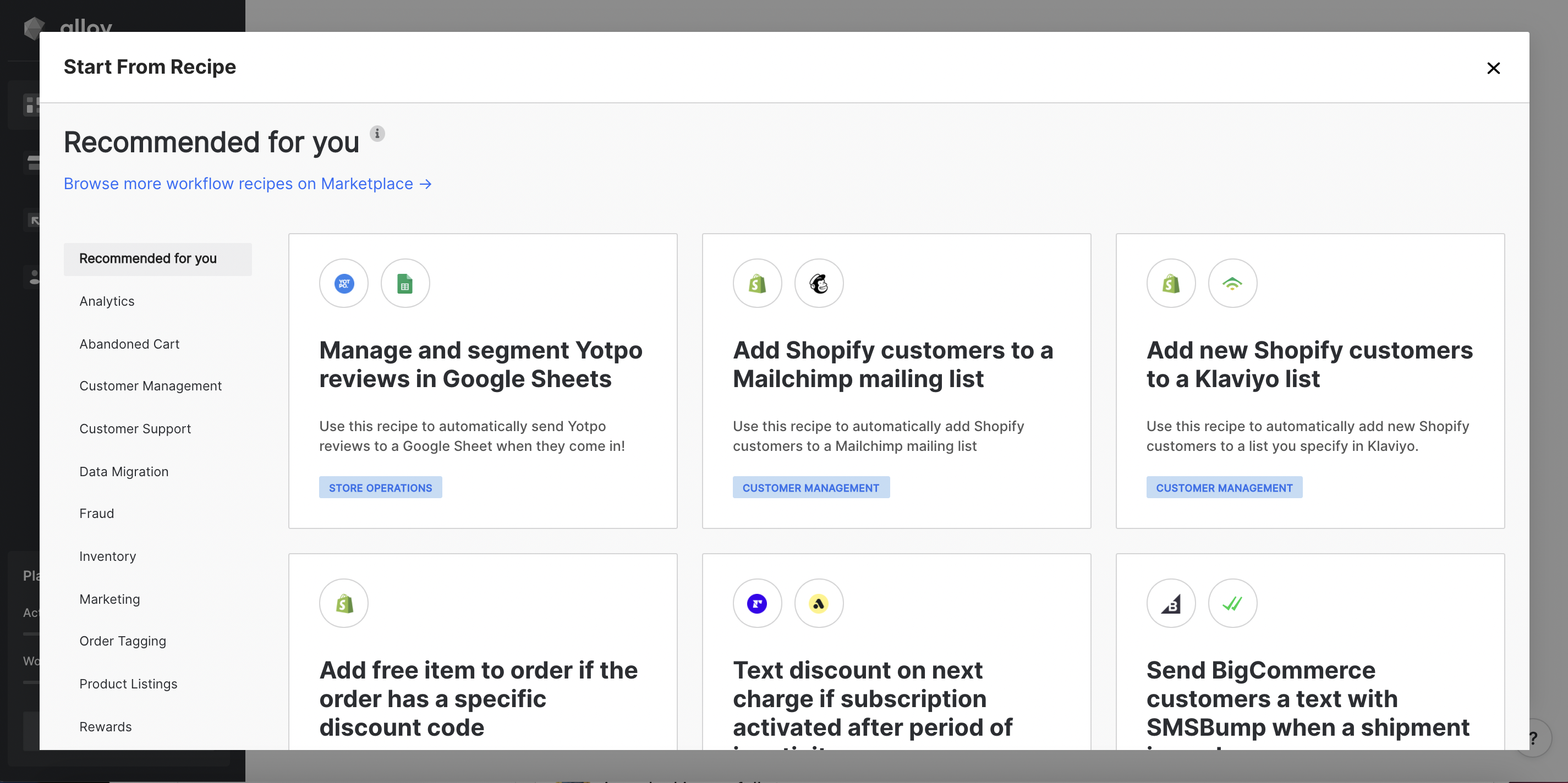Switch to the Customer Support category
Screen dimensions: 1568x783
[x=135, y=429]
